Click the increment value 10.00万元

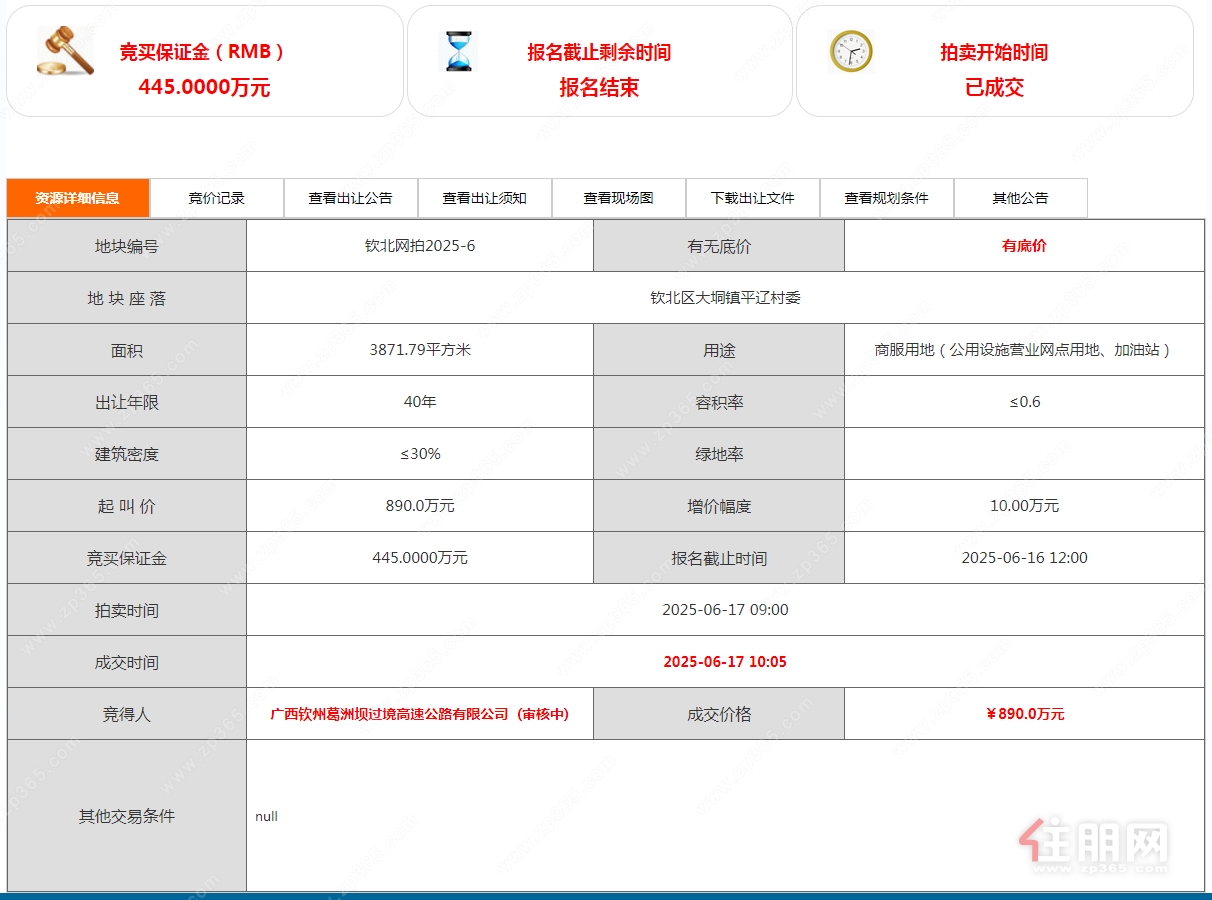point(1025,506)
